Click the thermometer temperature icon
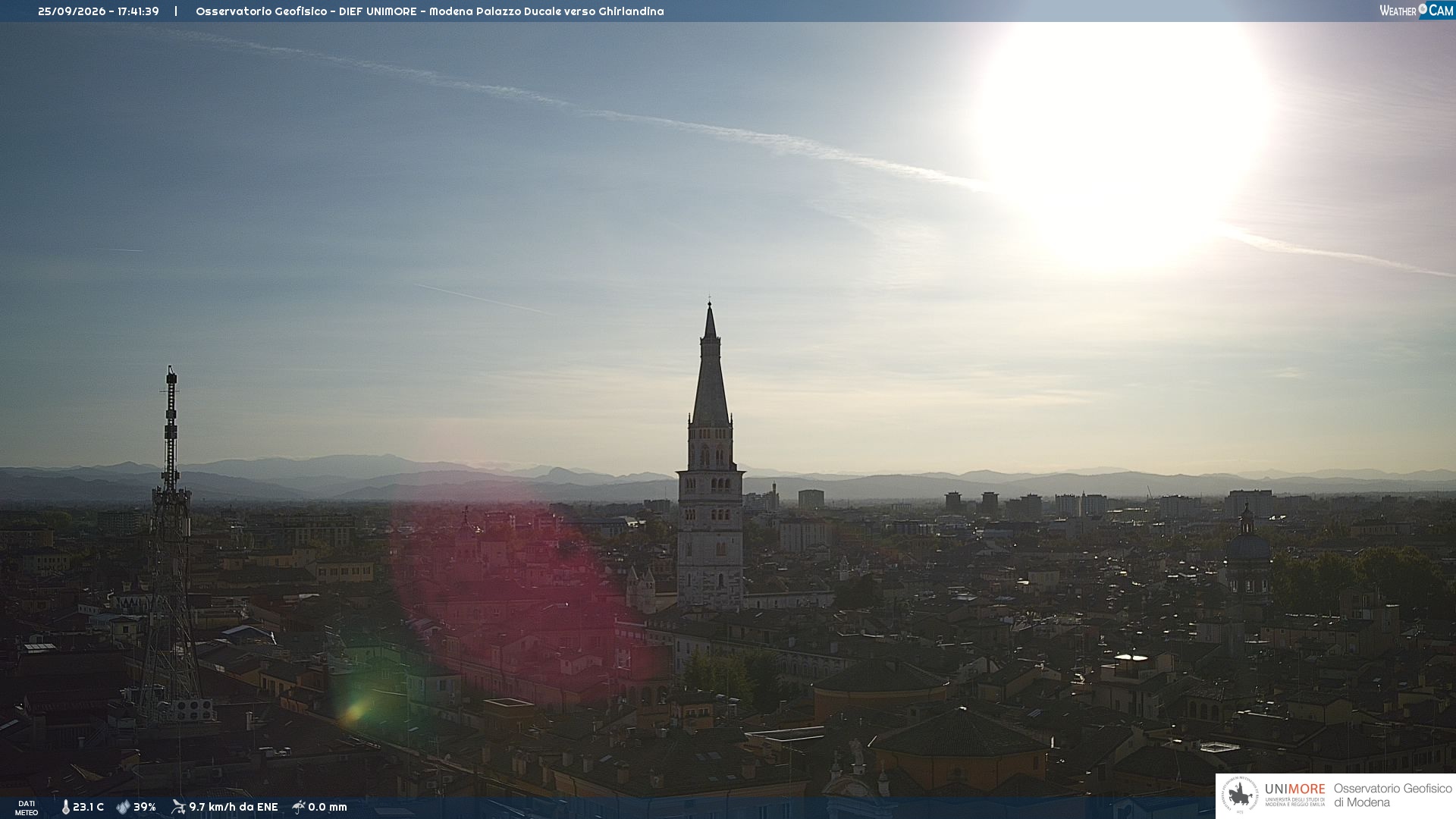This screenshot has width=1456, height=819. (66, 808)
